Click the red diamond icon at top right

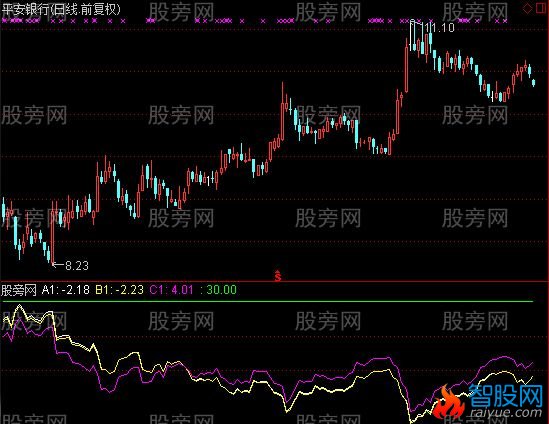[x=527, y=9]
